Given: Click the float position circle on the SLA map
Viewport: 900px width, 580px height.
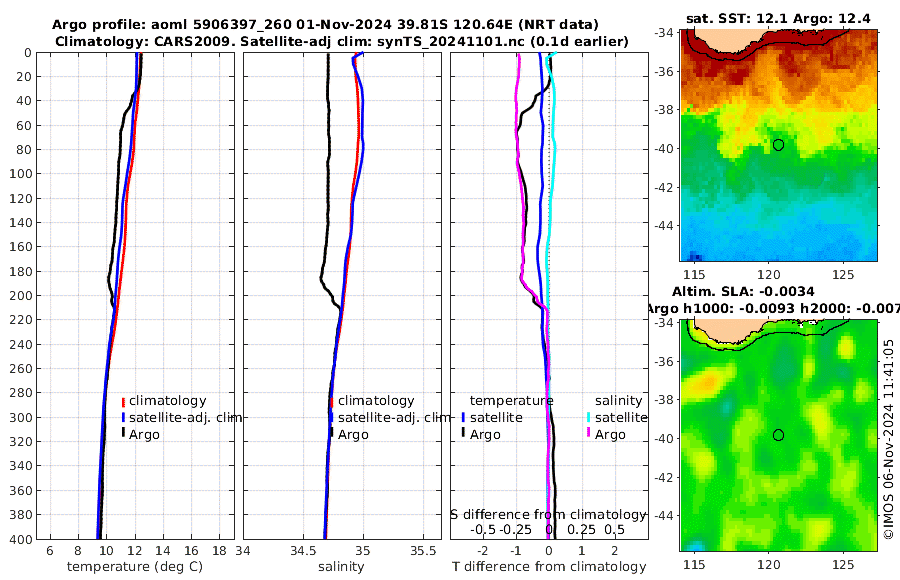Looking at the screenshot, I should 778,435.
